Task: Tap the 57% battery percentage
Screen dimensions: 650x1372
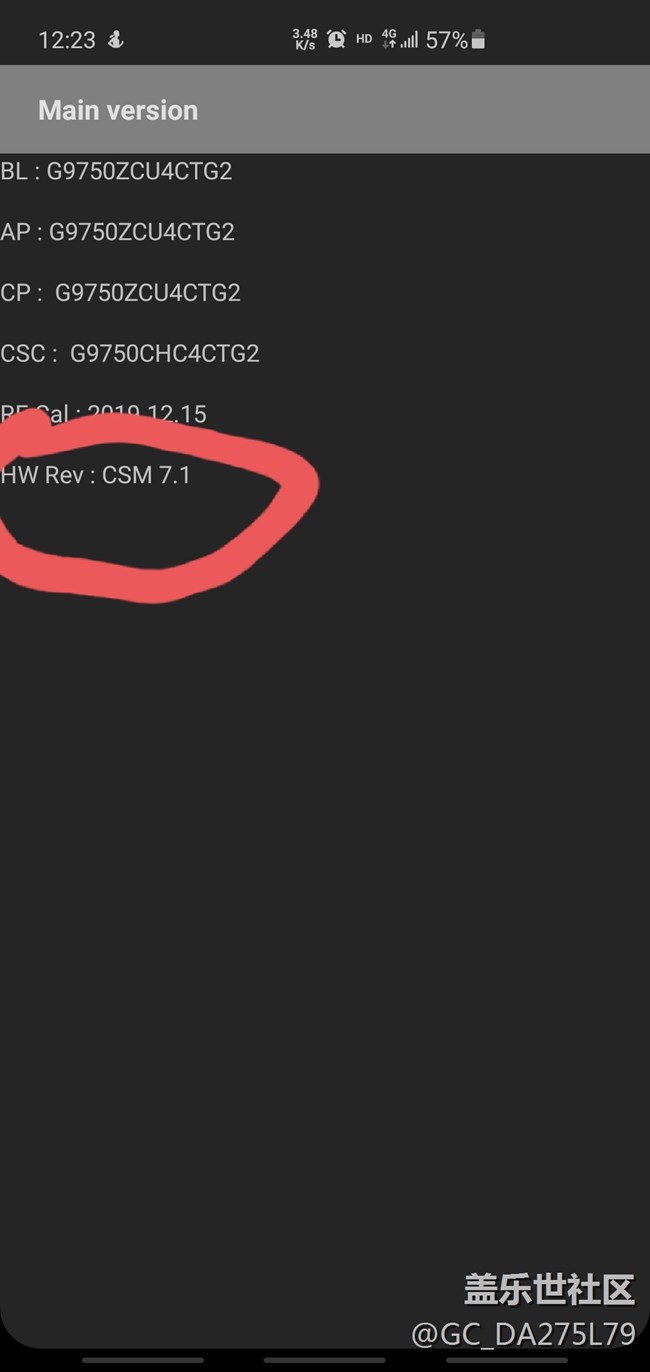Action: point(446,40)
